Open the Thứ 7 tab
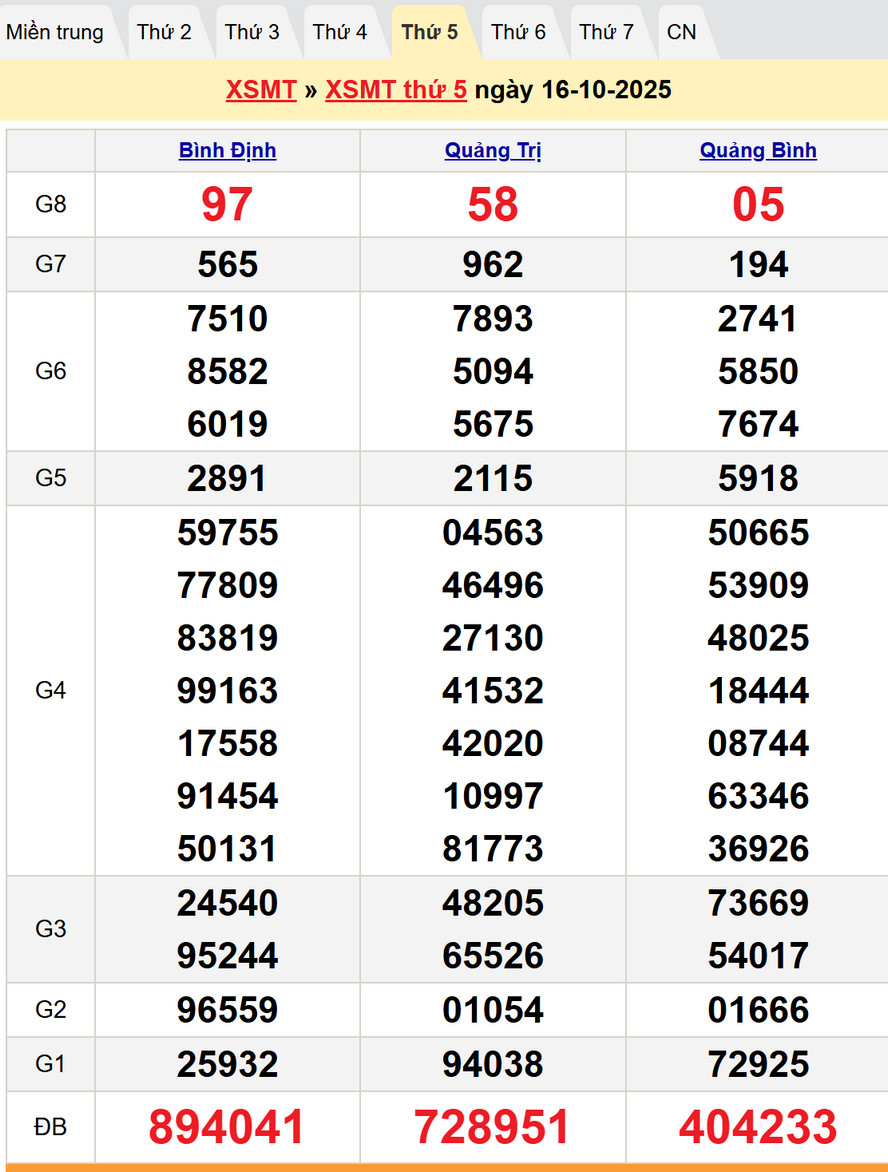The width and height of the screenshot is (888, 1172). click(606, 32)
